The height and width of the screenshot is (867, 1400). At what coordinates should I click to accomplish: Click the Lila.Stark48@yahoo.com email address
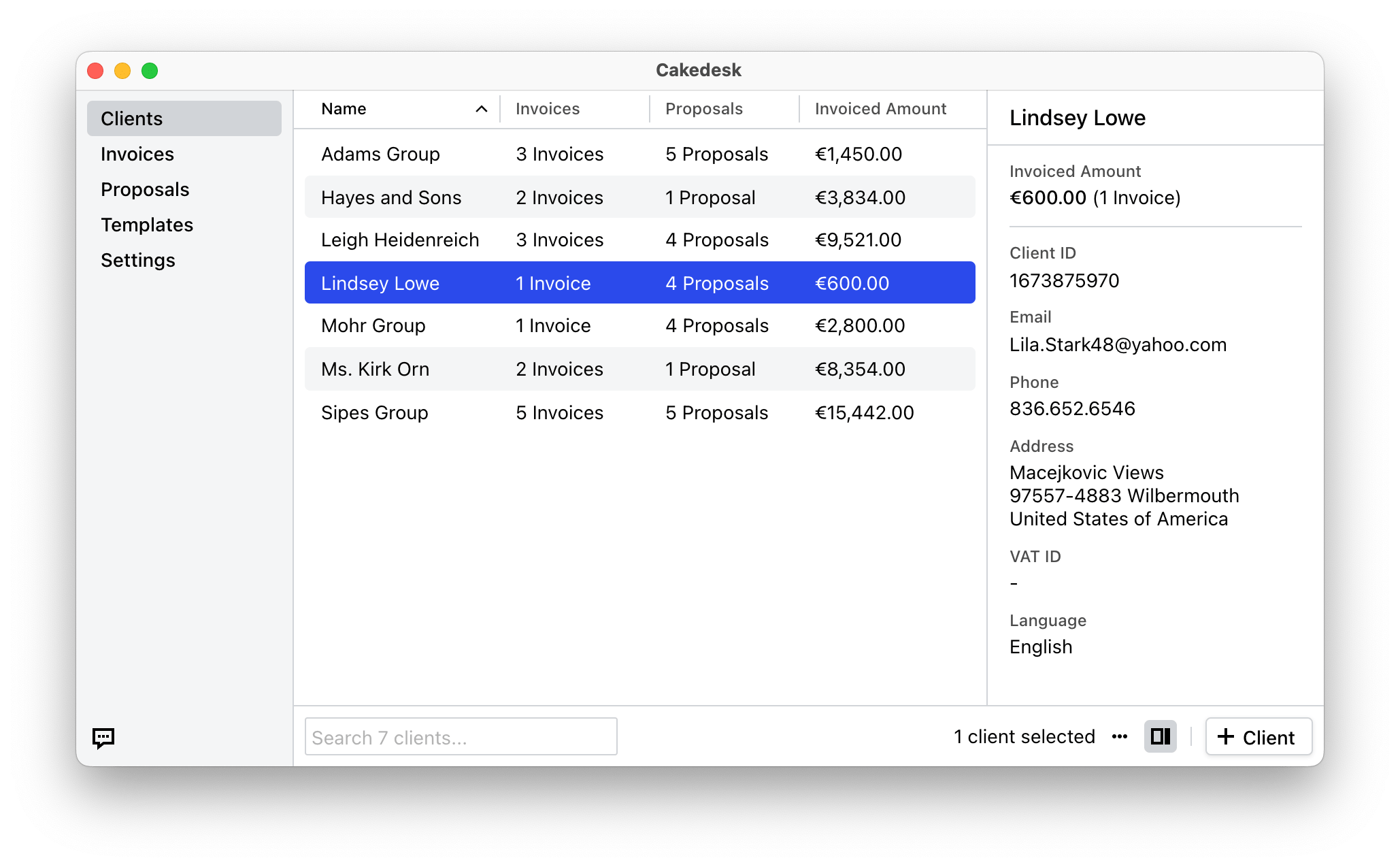point(1118,345)
